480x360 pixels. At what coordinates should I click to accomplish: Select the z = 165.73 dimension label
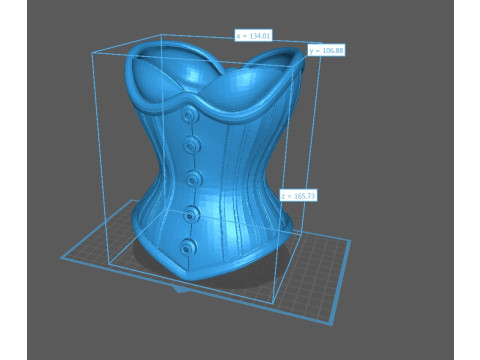(298, 196)
